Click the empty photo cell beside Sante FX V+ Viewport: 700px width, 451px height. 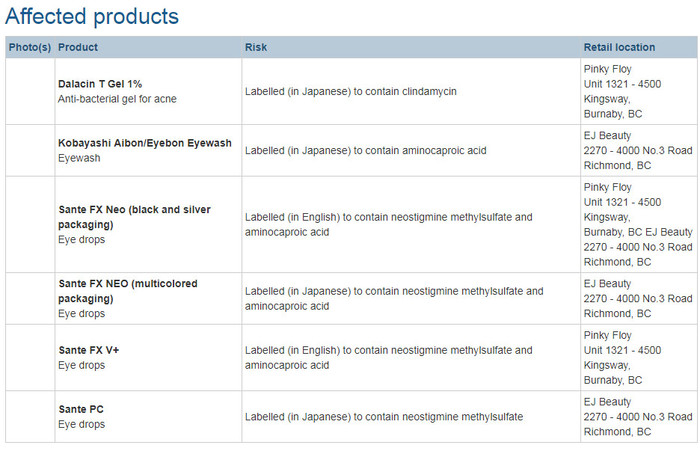click(x=30, y=357)
